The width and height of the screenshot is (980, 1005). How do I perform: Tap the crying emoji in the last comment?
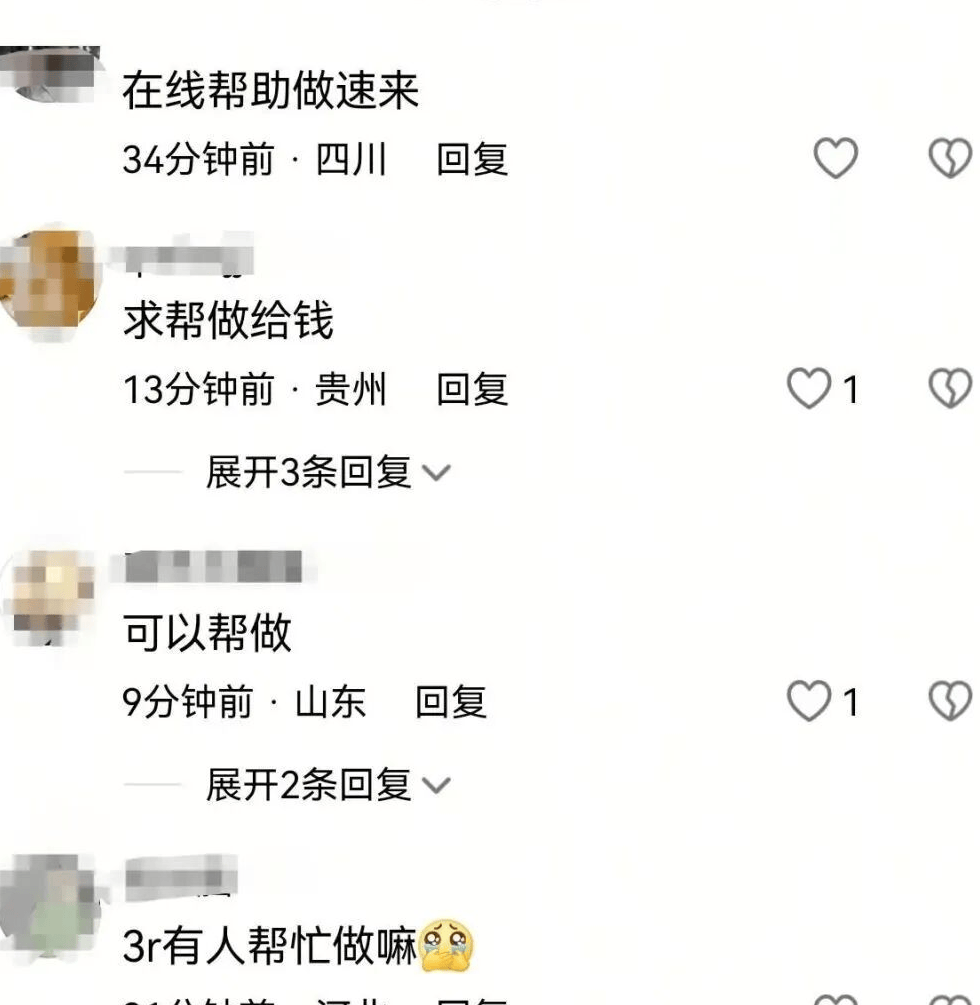(x=445, y=945)
